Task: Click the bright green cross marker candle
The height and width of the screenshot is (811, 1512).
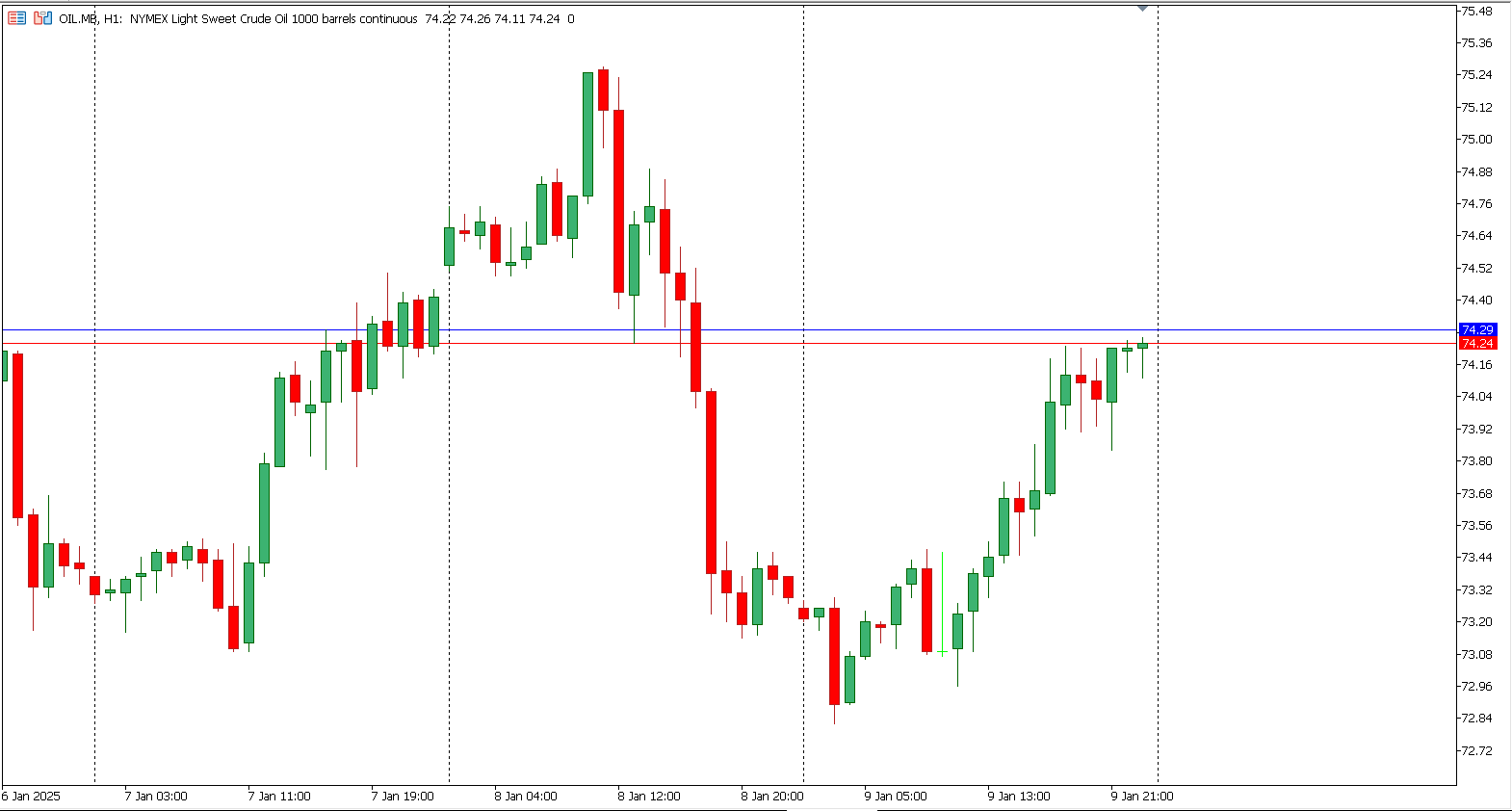Action: click(x=942, y=605)
